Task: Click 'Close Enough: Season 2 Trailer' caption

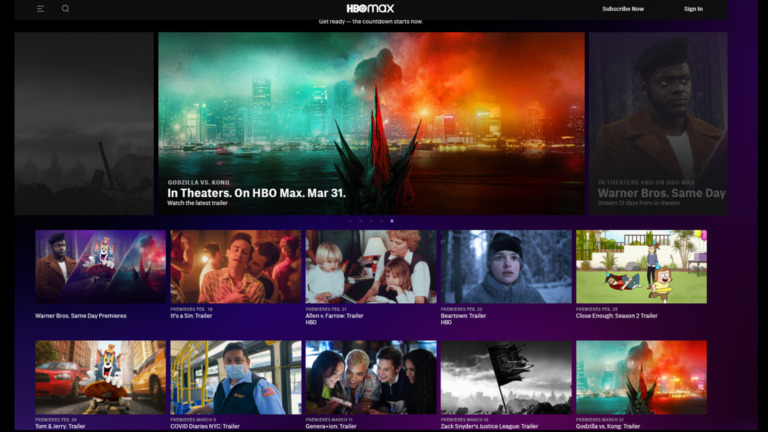Action: point(617,316)
